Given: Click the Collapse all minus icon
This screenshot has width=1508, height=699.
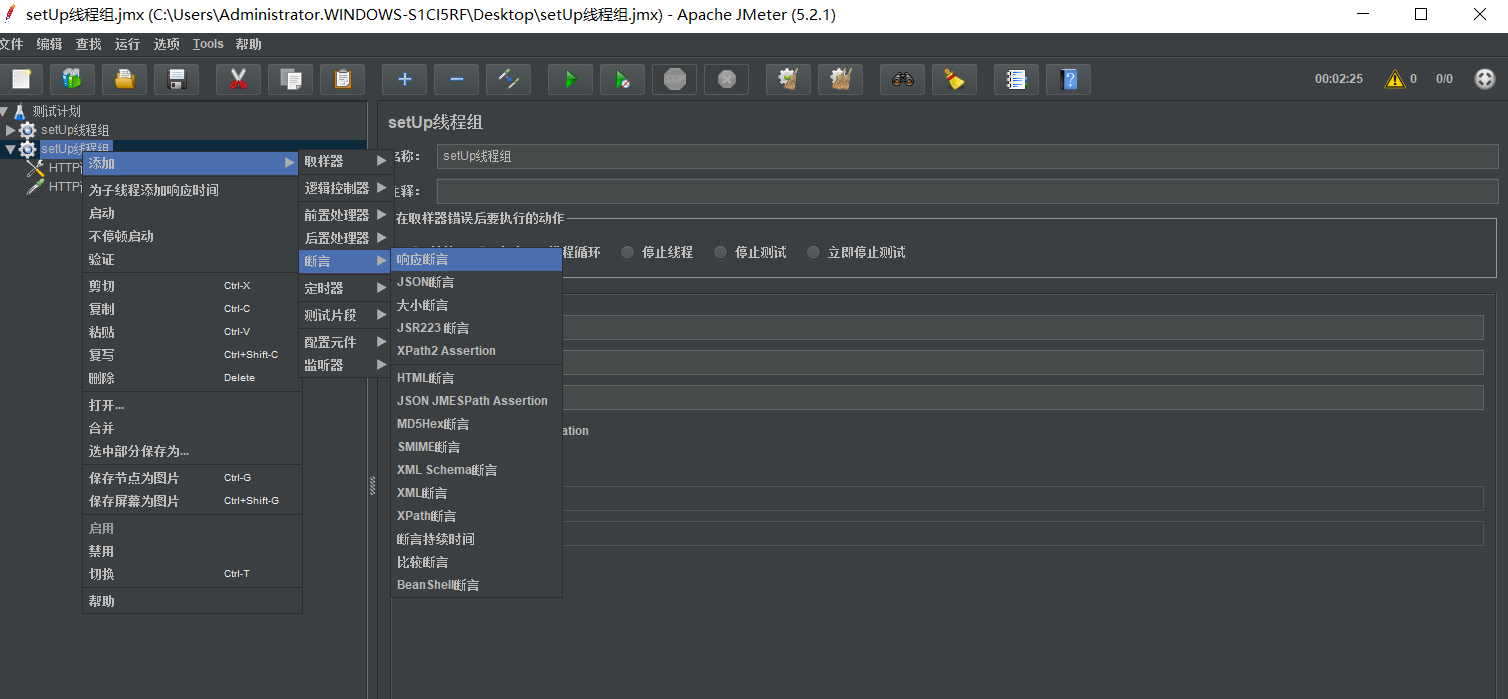Looking at the screenshot, I should click(x=456, y=79).
